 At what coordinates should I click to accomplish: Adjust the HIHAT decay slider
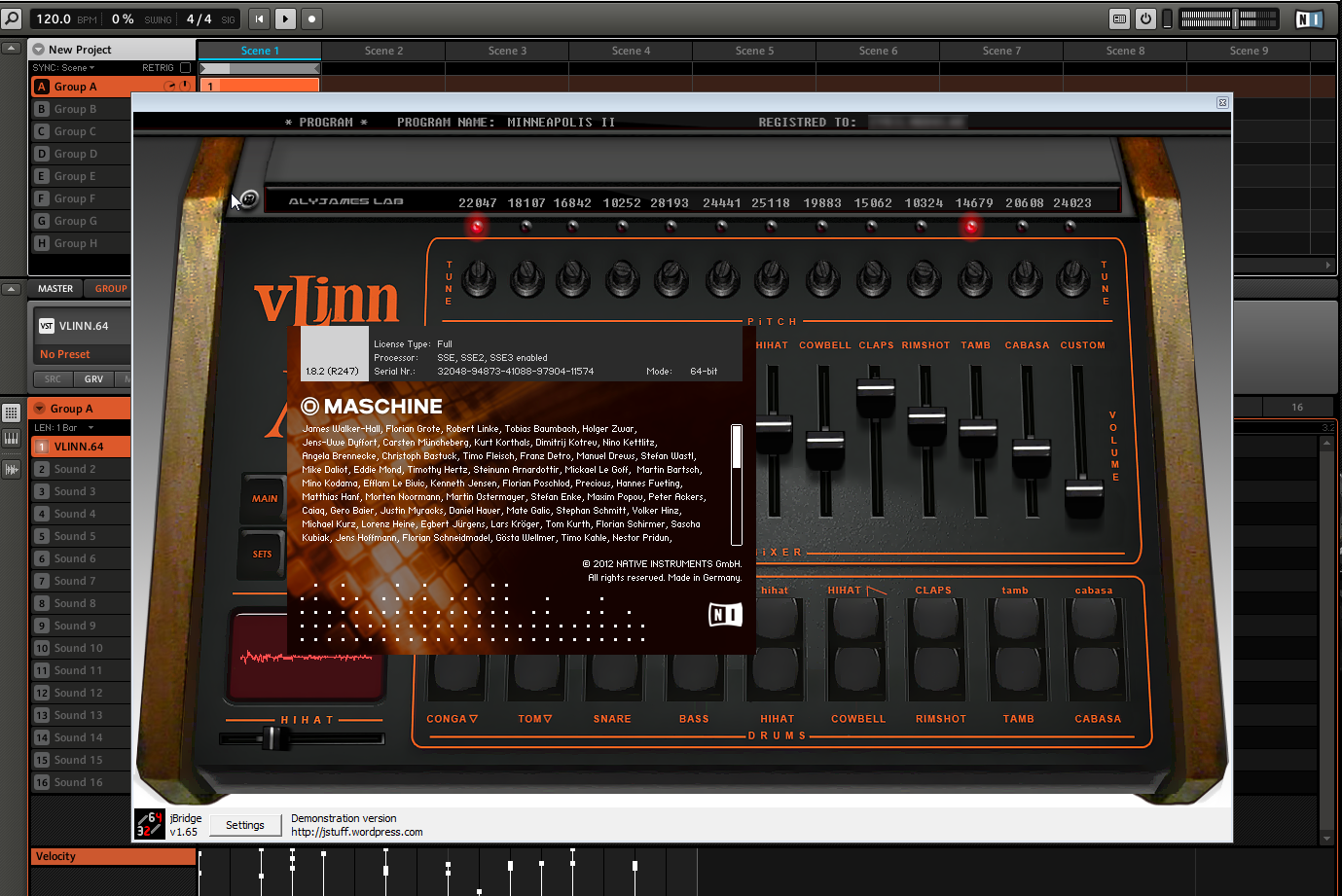point(274,738)
